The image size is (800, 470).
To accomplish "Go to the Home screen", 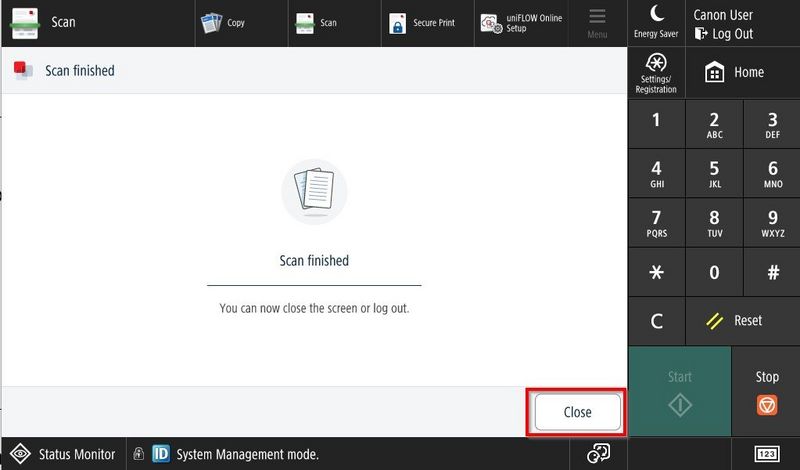I will [x=735, y=72].
